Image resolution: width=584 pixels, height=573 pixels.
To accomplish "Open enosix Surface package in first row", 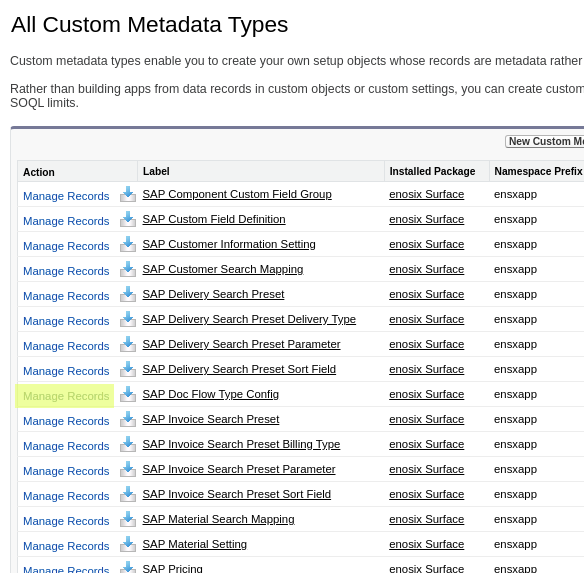I will 426,194.
